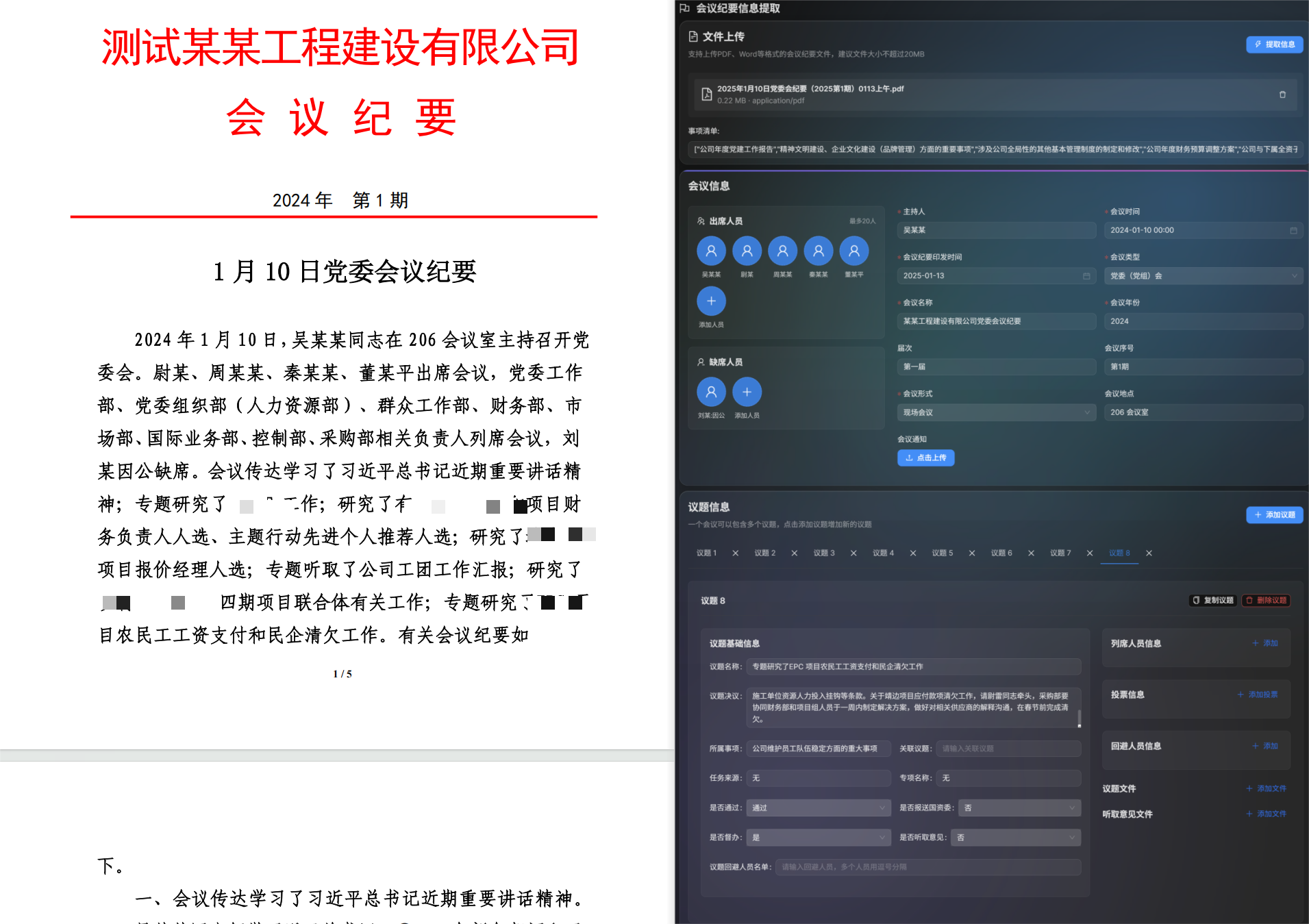
Task: Click the 添加议题 button
Action: click(x=1274, y=515)
